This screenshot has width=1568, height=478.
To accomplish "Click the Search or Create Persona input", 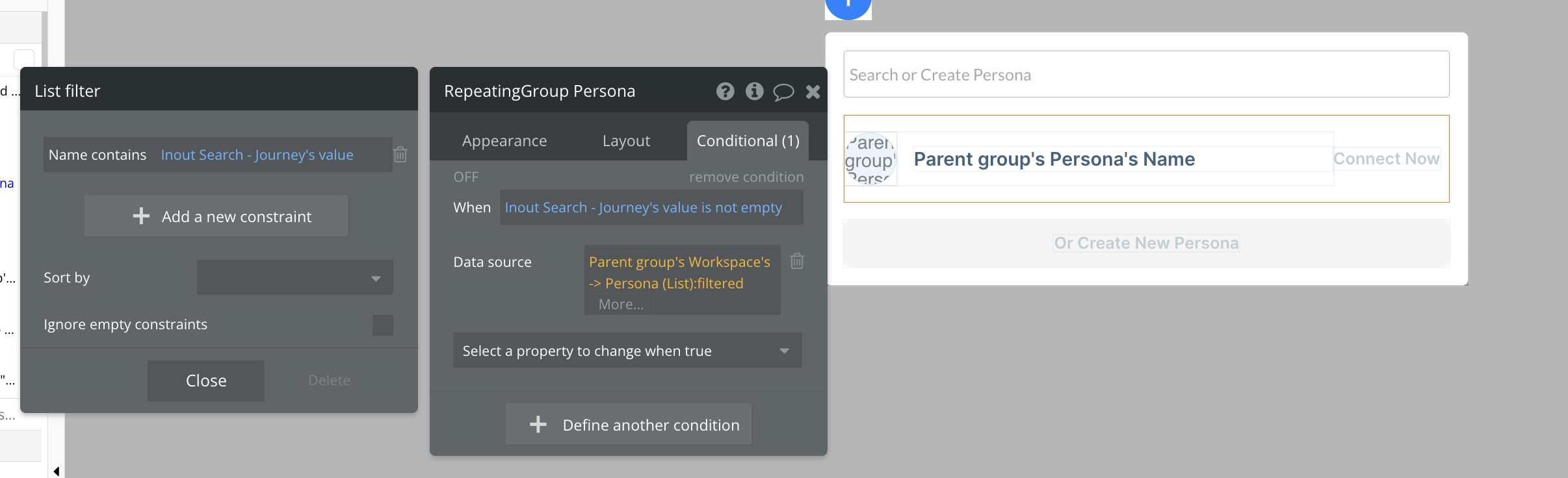I will point(1146,75).
